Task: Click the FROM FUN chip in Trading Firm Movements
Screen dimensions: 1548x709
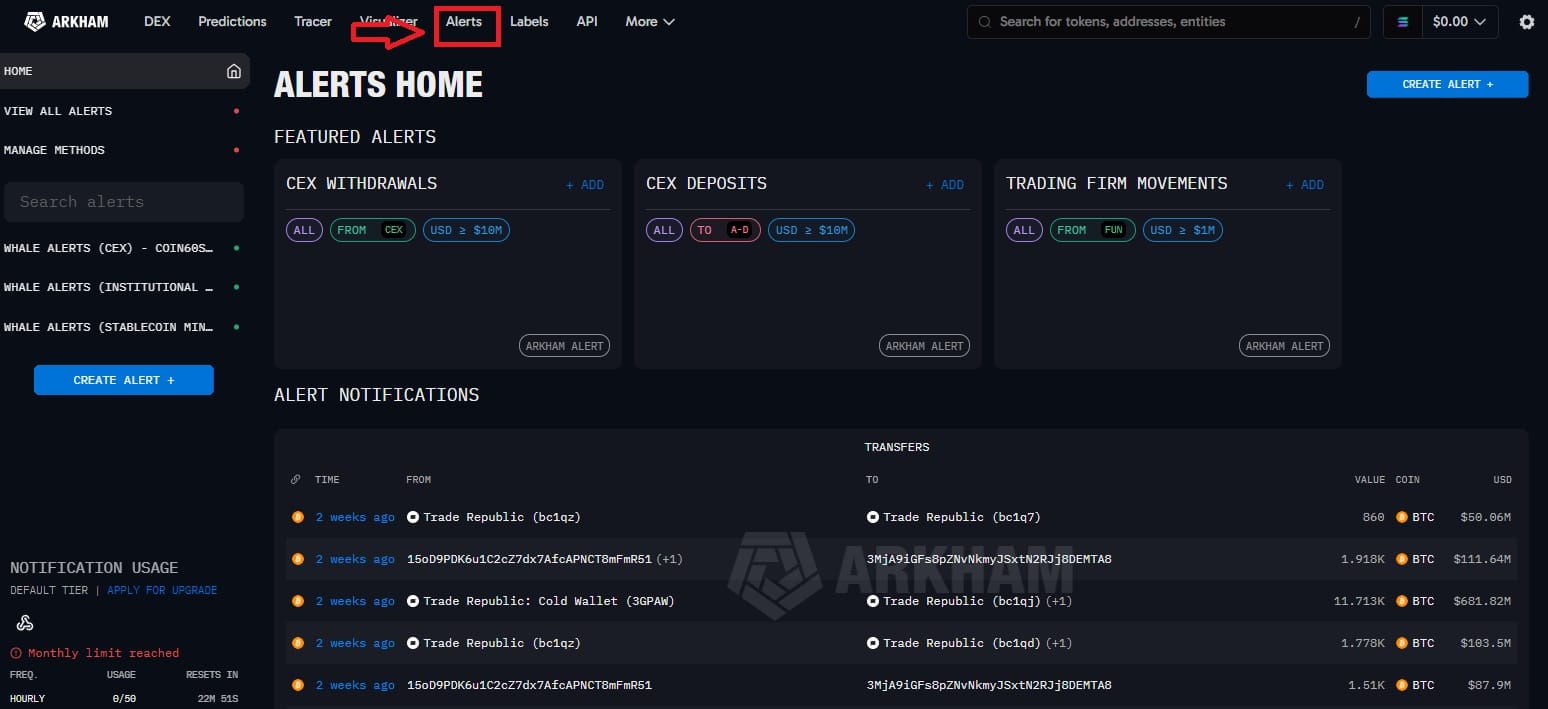Action: [x=1093, y=230]
